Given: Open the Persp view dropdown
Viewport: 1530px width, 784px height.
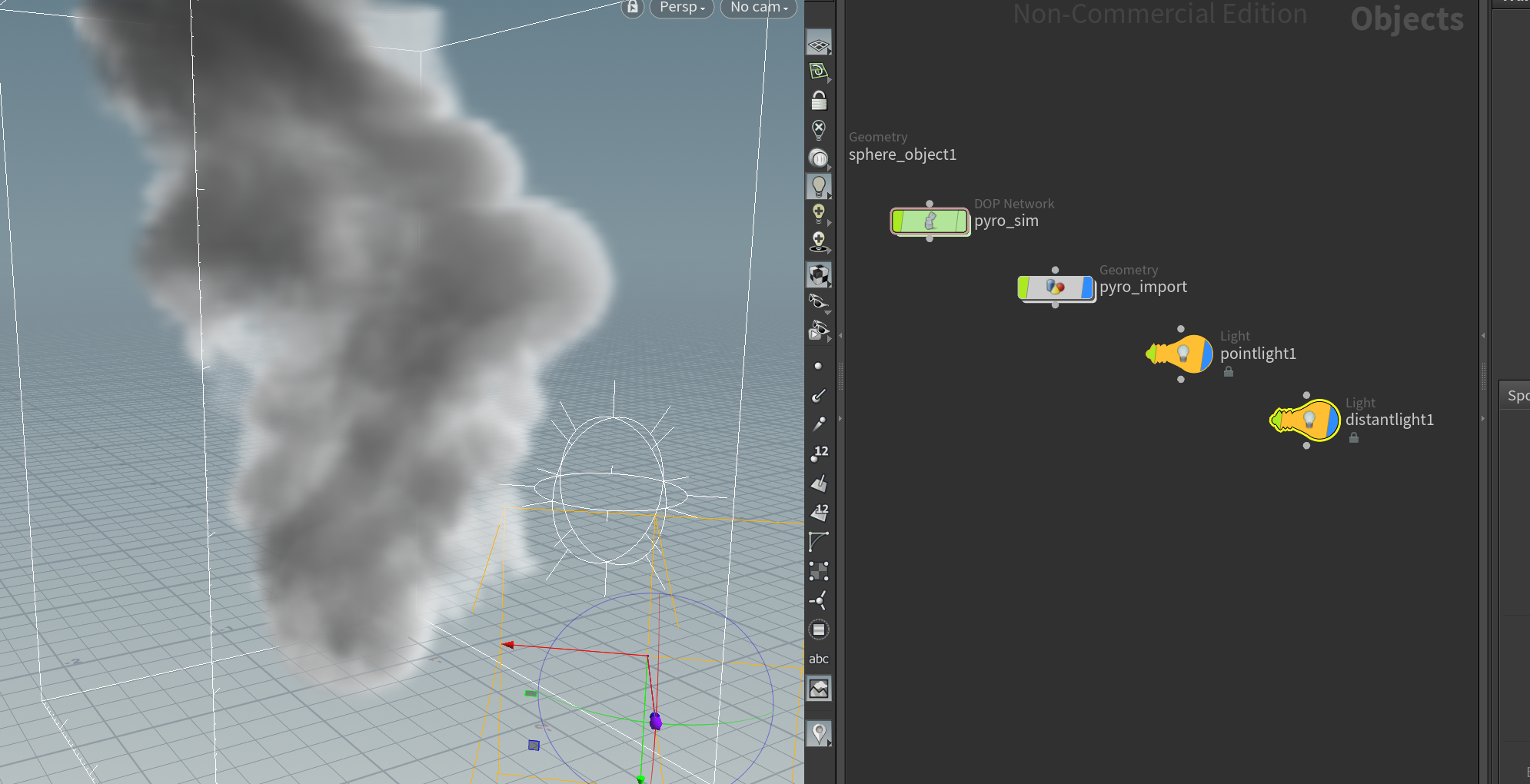Looking at the screenshot, I should pos(681,8).
